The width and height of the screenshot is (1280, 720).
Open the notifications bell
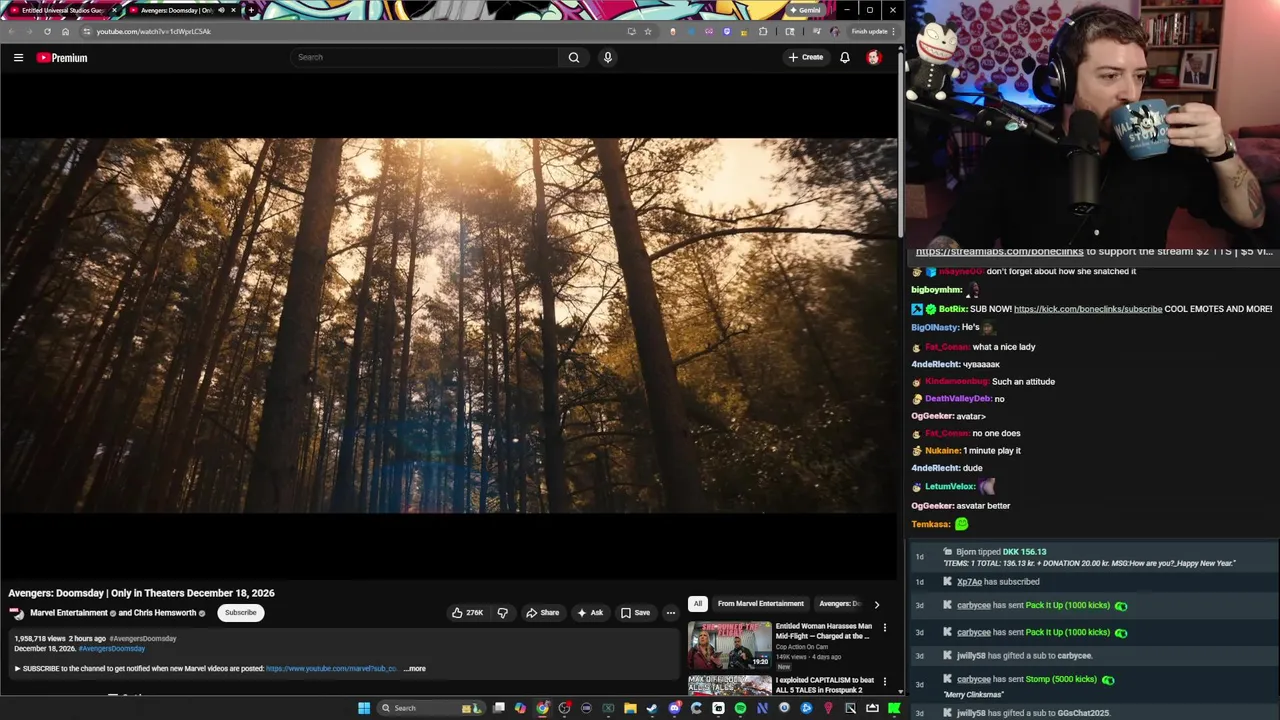tap(845, 57)
